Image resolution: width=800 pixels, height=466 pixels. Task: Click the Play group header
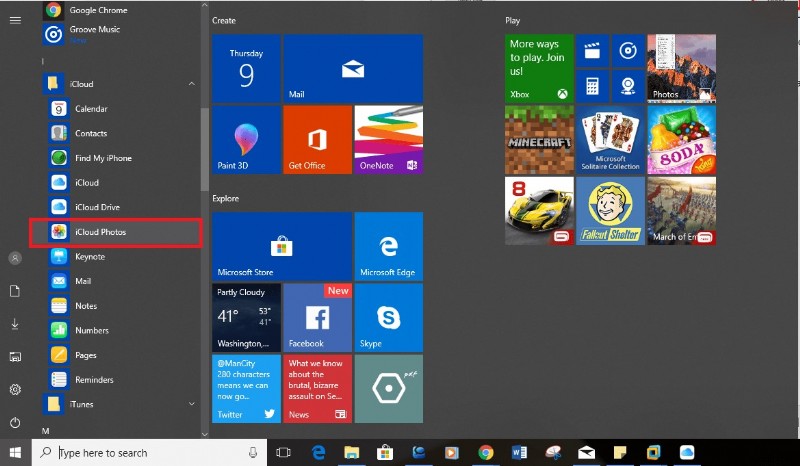point(513,20)
